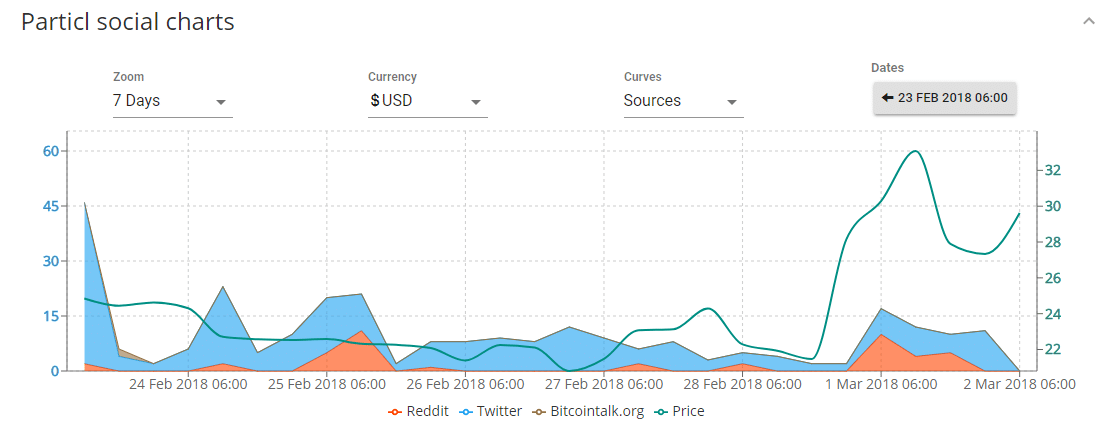This screenshot has width=1103, height=433.
Task: Open the Curves Sources dropdown
Action: (684, 101)
